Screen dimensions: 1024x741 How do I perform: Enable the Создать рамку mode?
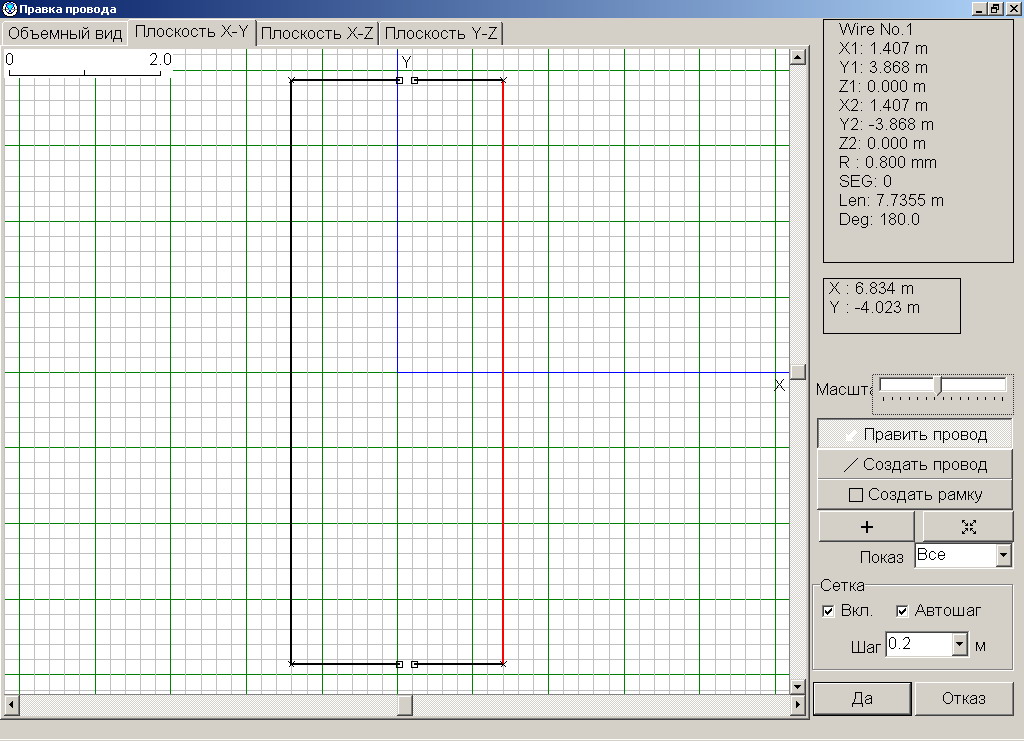(x=915, y=494)
